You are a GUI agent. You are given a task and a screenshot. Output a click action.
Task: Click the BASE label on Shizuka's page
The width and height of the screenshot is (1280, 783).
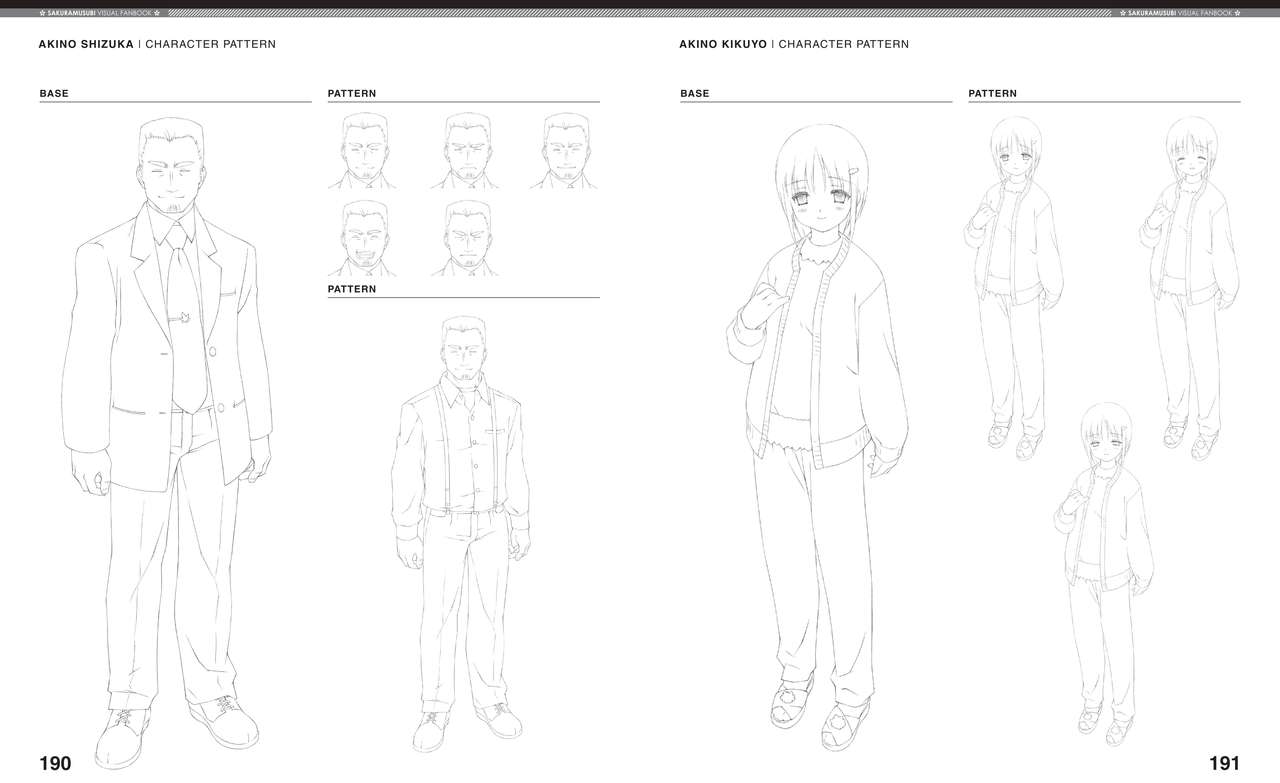(x=54, y=93)
